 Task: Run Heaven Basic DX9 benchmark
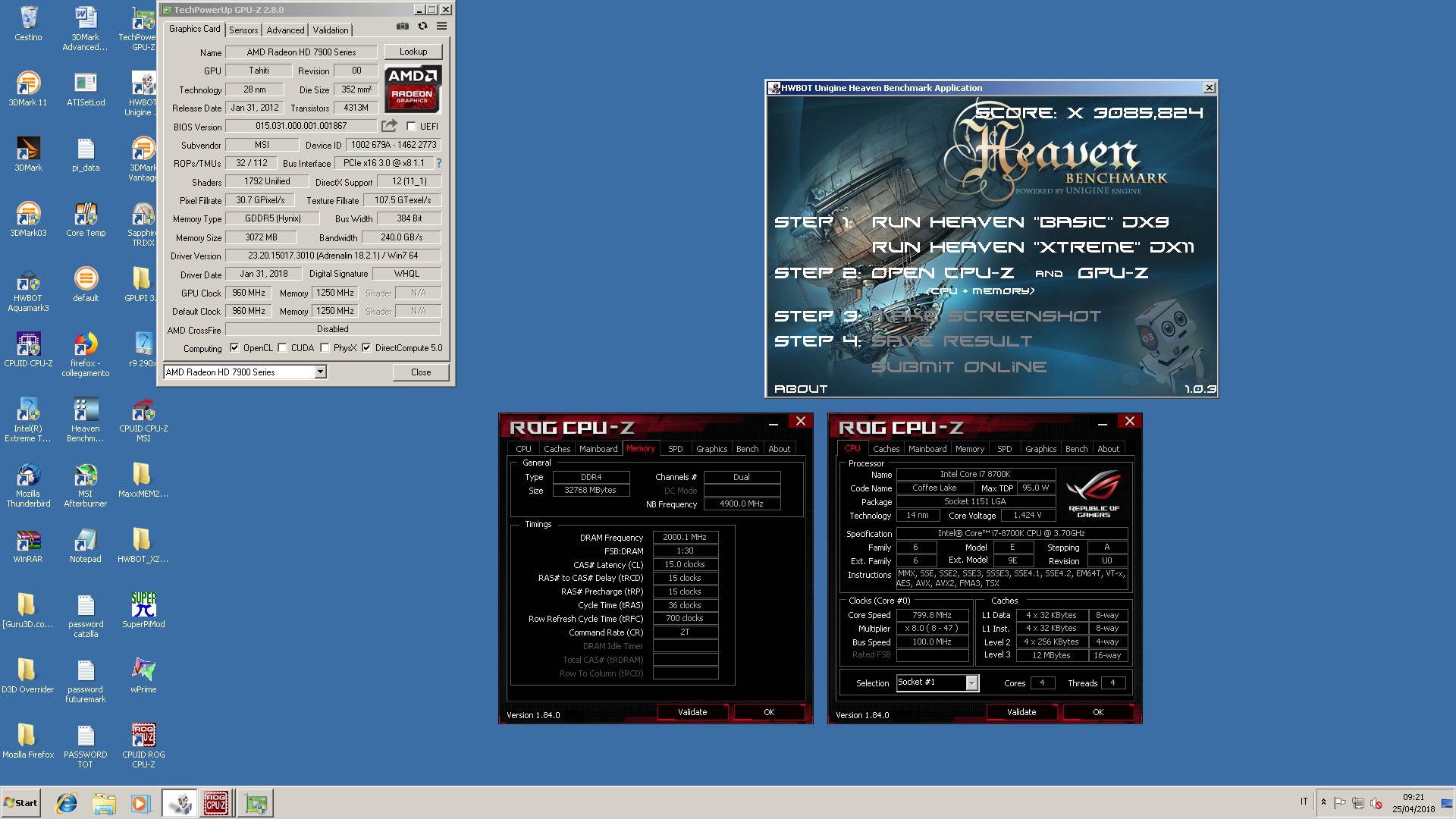pos(1020,222)
